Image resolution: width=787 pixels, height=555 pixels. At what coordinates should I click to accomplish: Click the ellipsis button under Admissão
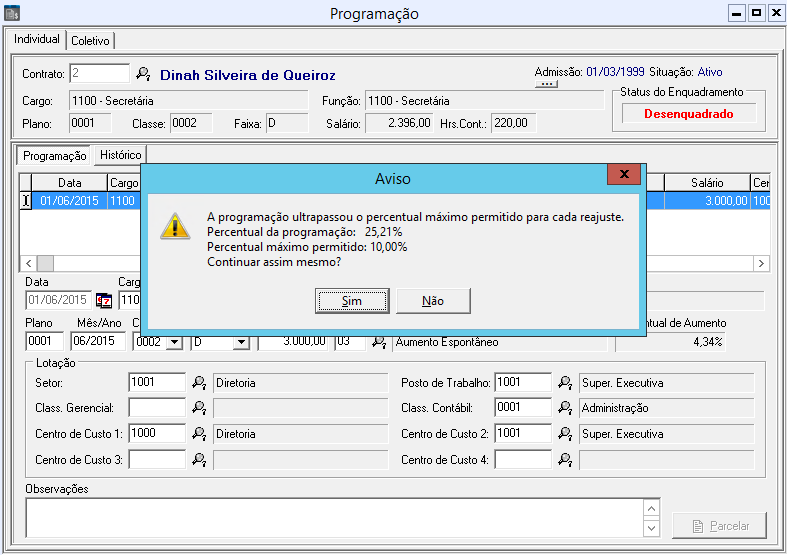(547, 84)
